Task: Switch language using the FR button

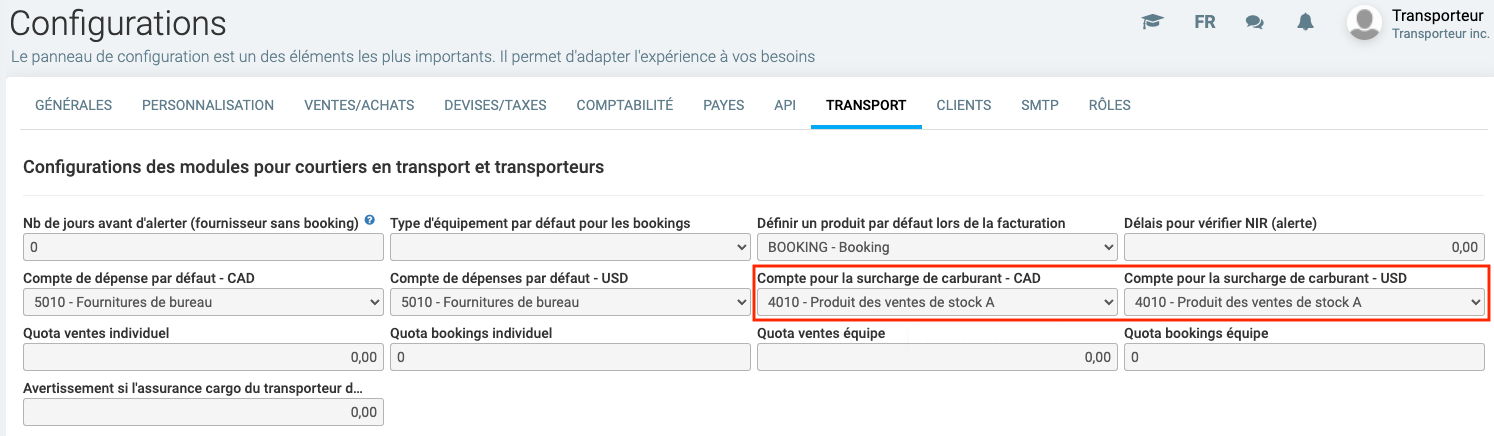Action: (1204, 22)
